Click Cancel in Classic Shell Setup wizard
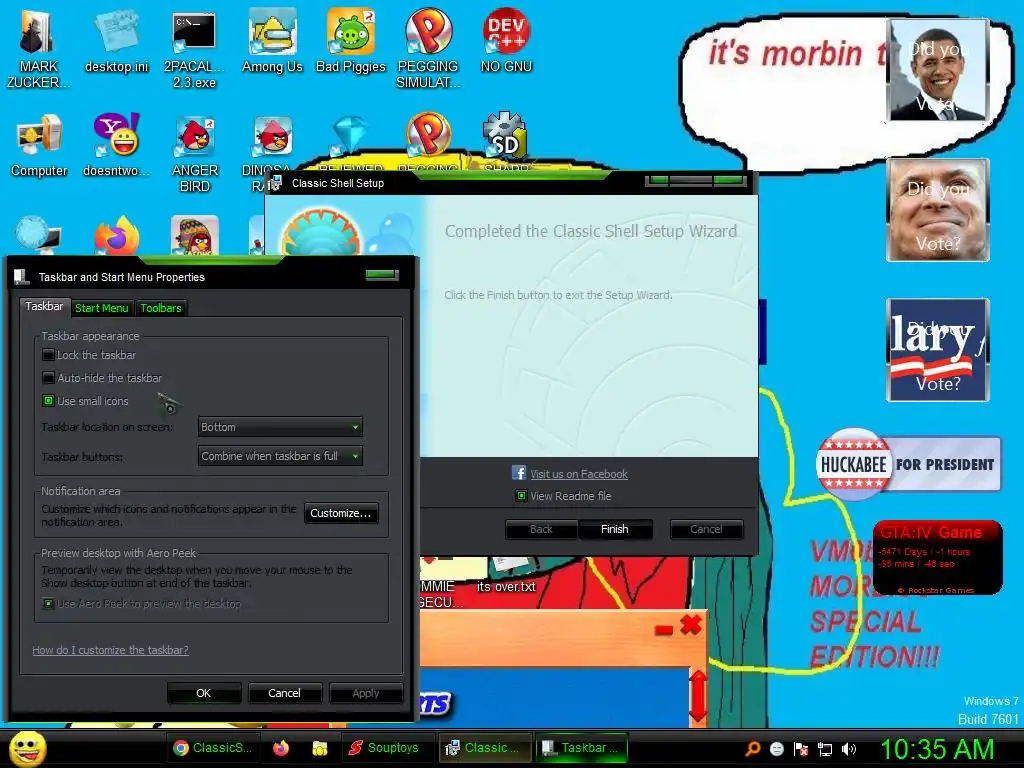The width and height of the screenshot is (1024, 768). tap(706, 529)
